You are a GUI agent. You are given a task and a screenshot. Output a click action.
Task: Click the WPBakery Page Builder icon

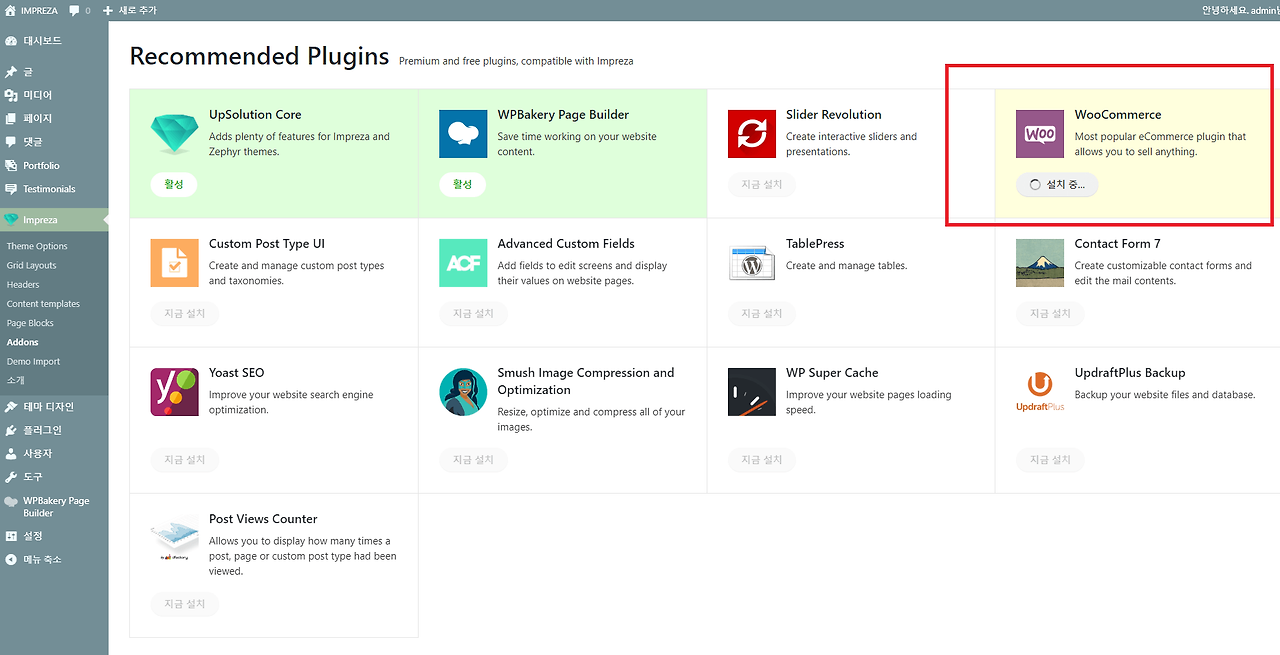[463, 134]
